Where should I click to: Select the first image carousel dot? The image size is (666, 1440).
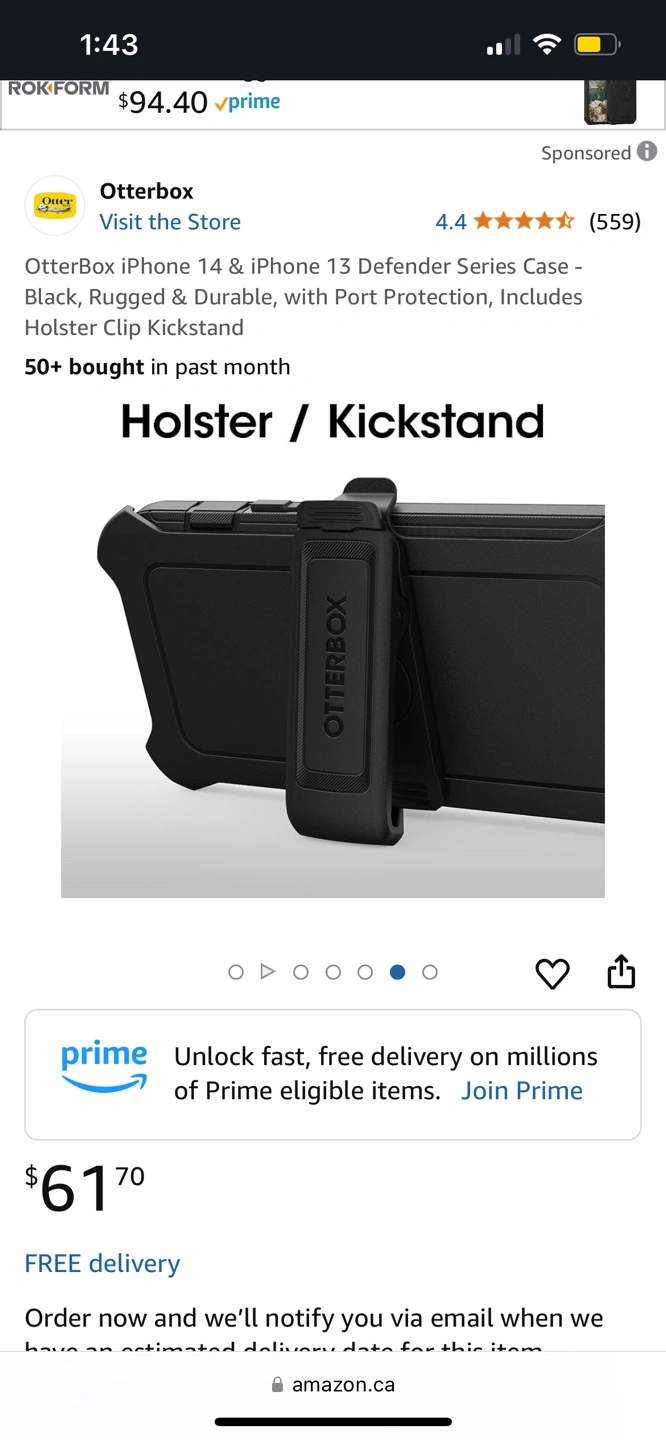tap(236, 972)
